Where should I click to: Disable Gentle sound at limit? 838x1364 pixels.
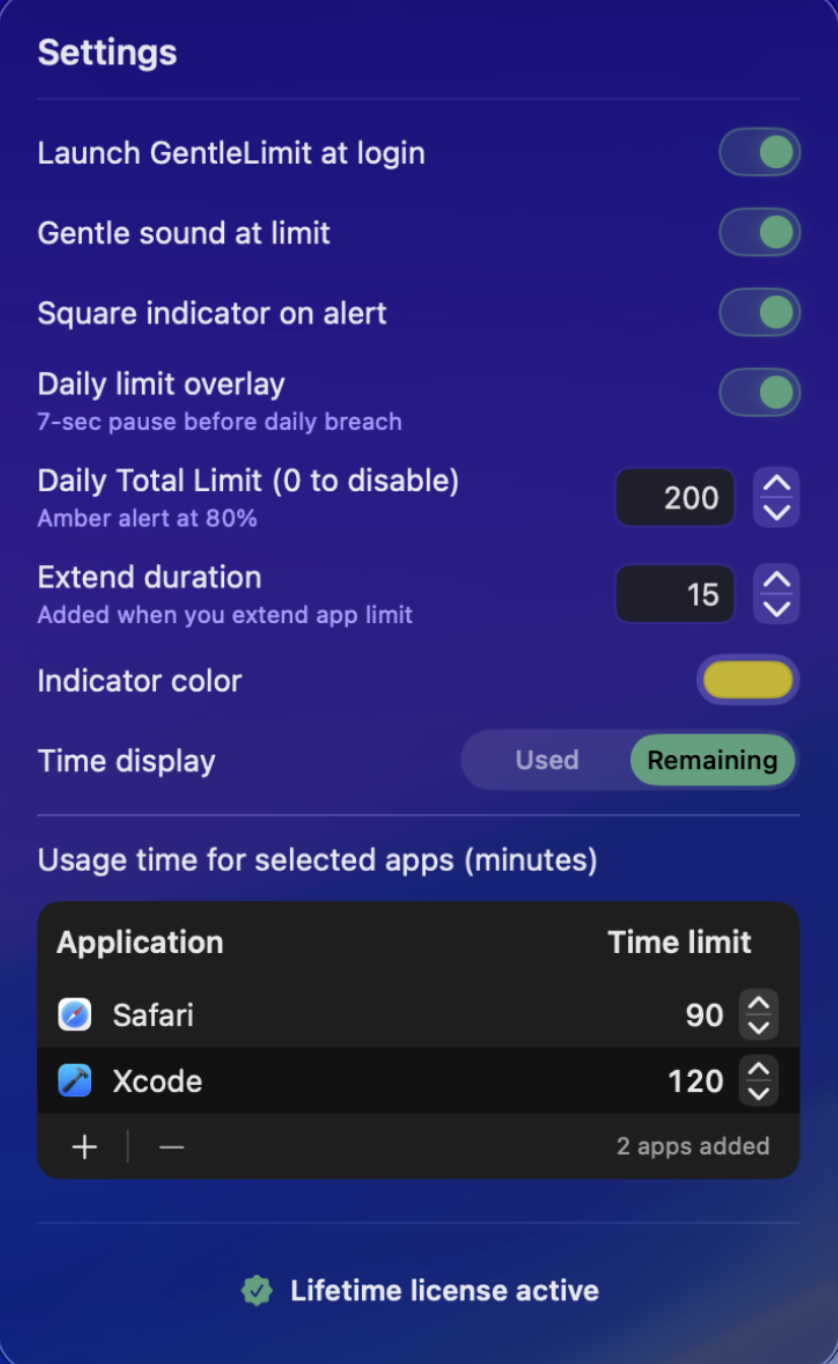[760, 233]
